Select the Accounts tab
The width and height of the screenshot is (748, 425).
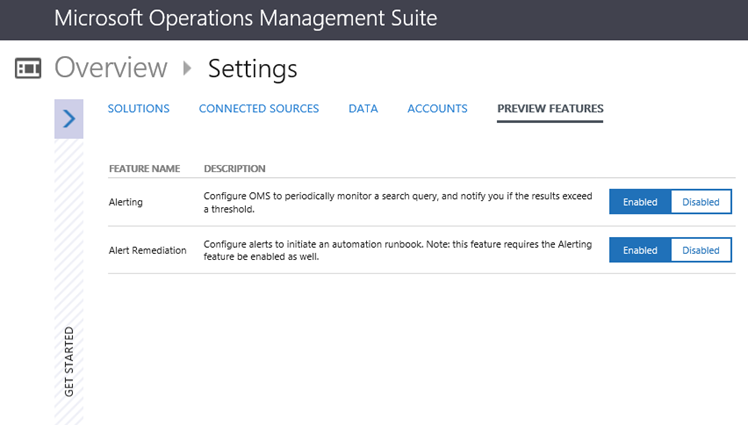click(x=437, y=109)
